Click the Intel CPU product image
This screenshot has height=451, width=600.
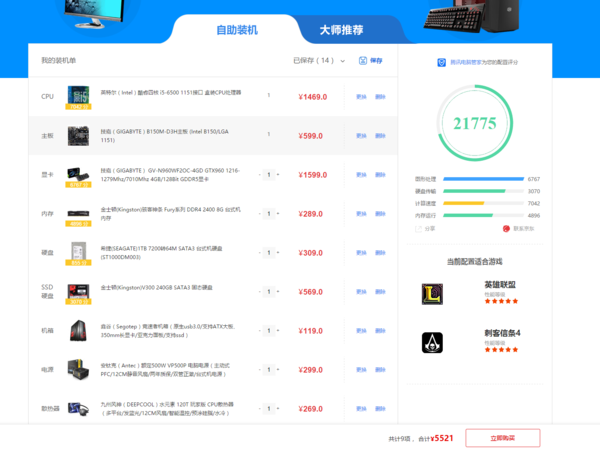click(x=77, y=96)
